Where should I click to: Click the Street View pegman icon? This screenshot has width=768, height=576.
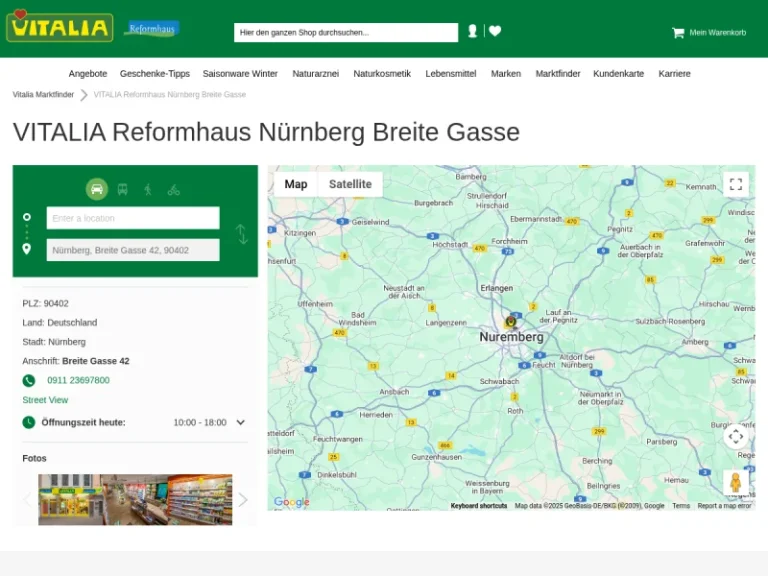click(x=736, y=483)
